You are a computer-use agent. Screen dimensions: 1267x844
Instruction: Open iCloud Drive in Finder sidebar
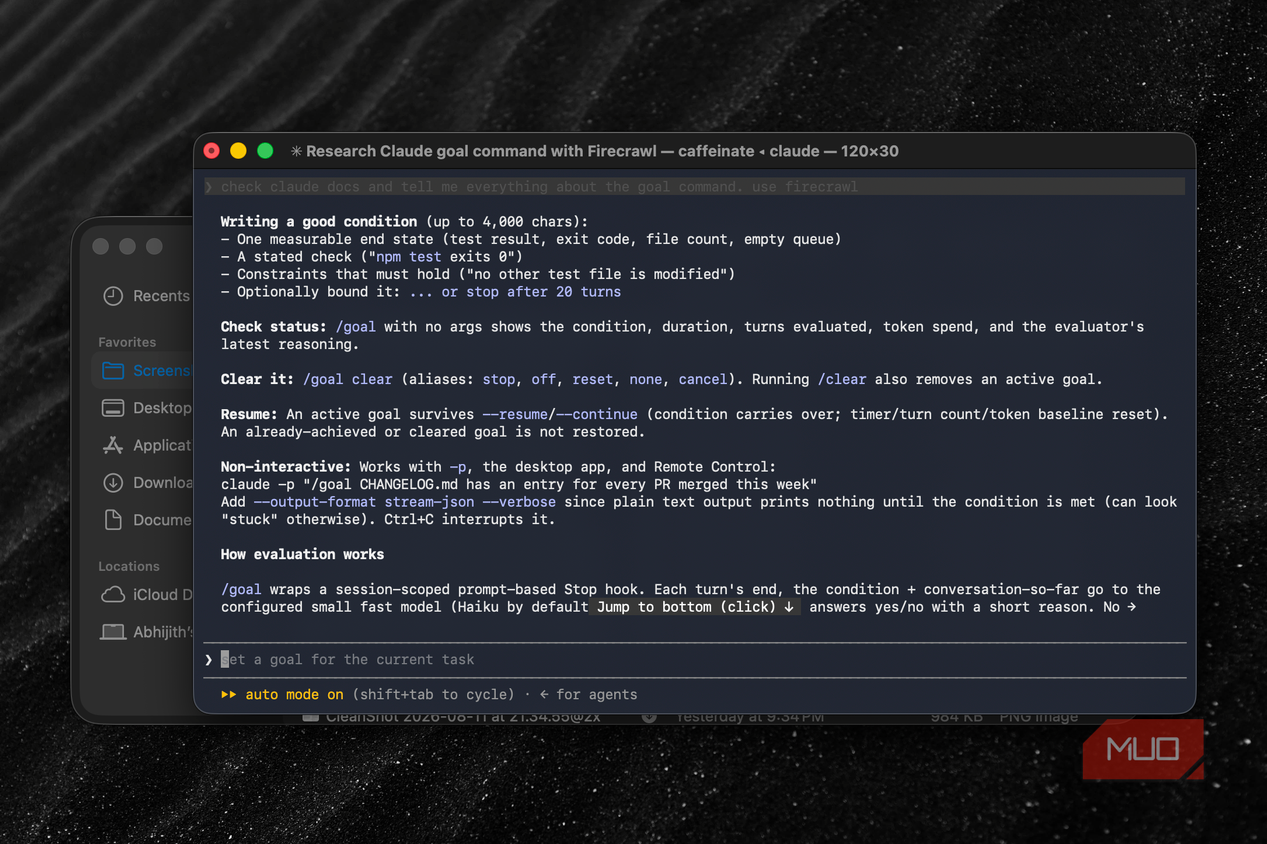(x=147, y=594)
